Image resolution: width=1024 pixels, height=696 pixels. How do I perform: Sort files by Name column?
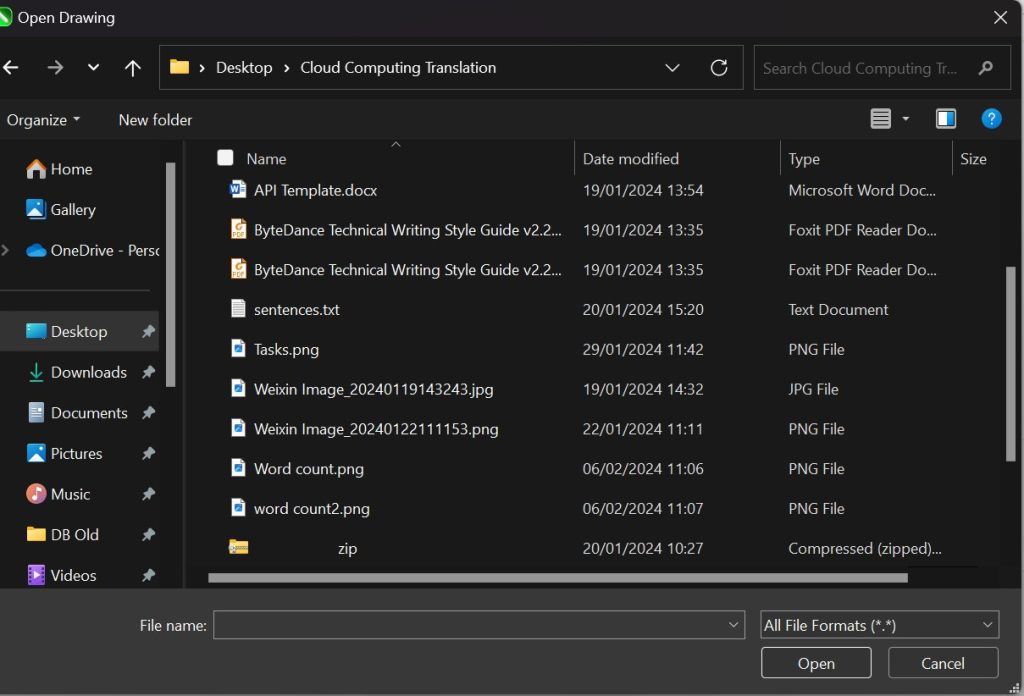[x=266, y=159]
